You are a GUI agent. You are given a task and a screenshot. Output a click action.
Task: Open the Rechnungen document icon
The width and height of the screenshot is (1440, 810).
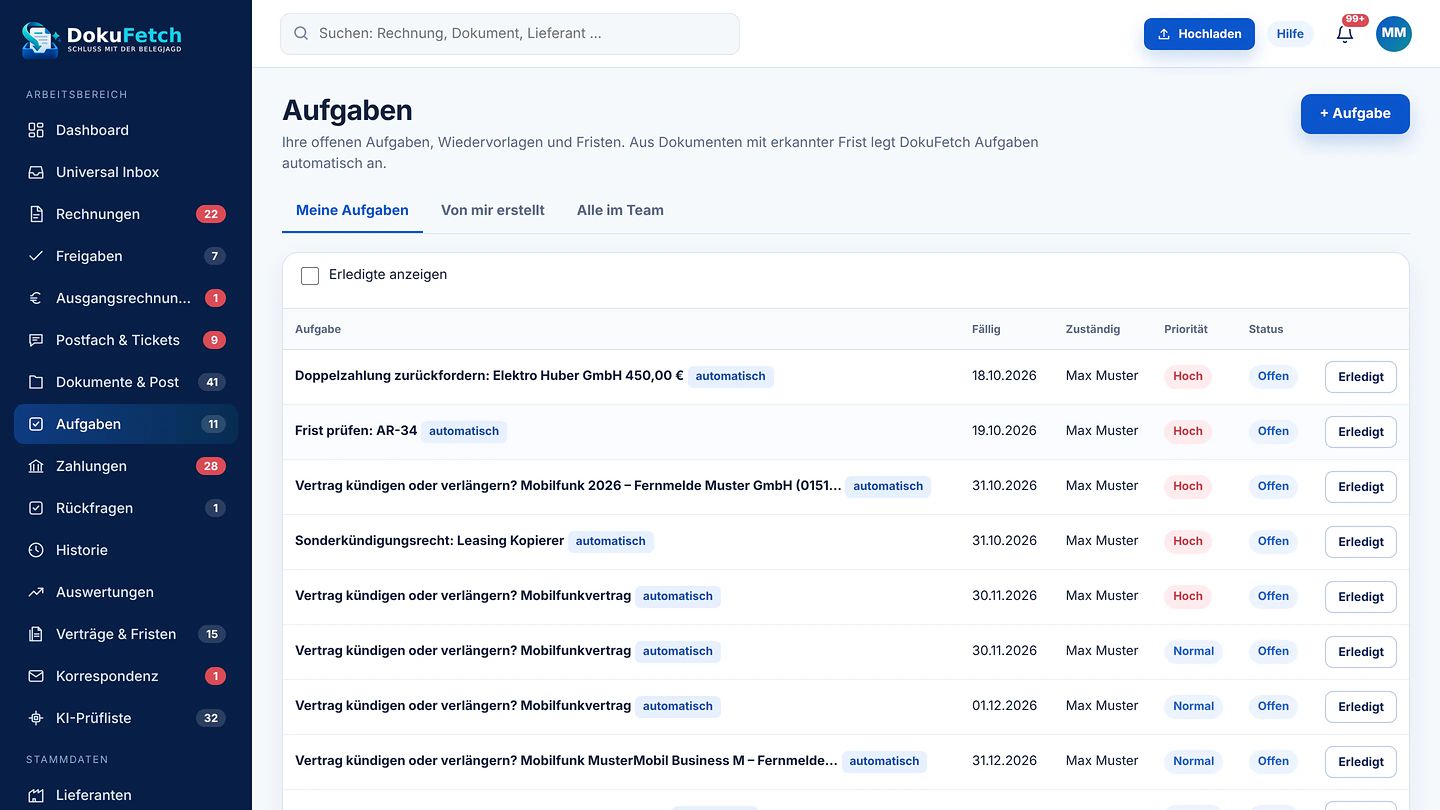(x=36, y=214)
